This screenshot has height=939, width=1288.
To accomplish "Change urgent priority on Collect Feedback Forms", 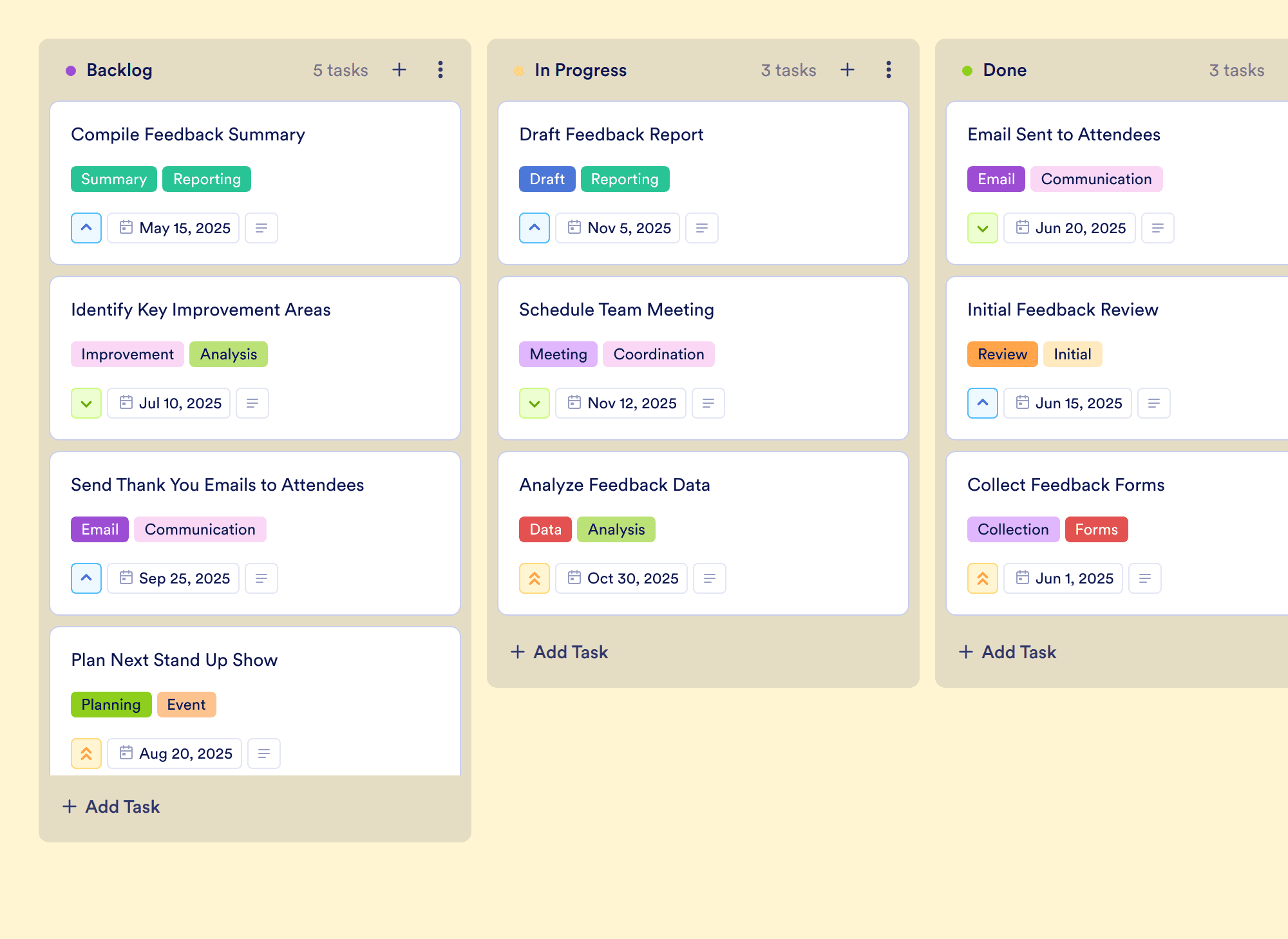I will point(983,578).
